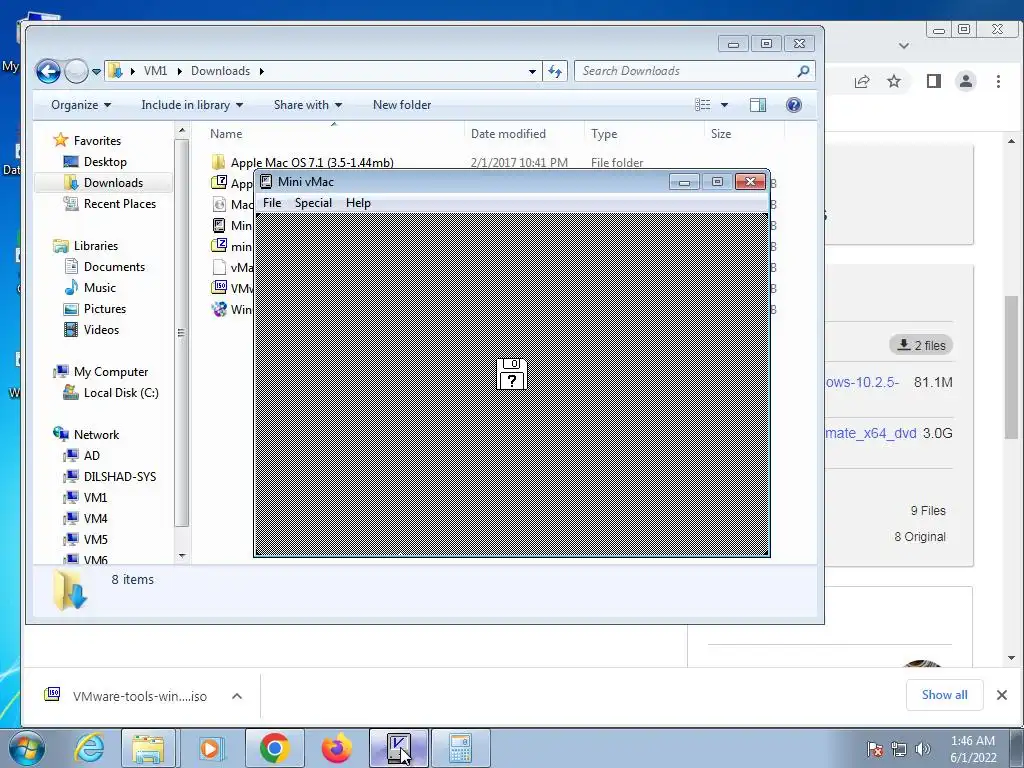Select Favorites in the navigation pane

pos(97,140)
